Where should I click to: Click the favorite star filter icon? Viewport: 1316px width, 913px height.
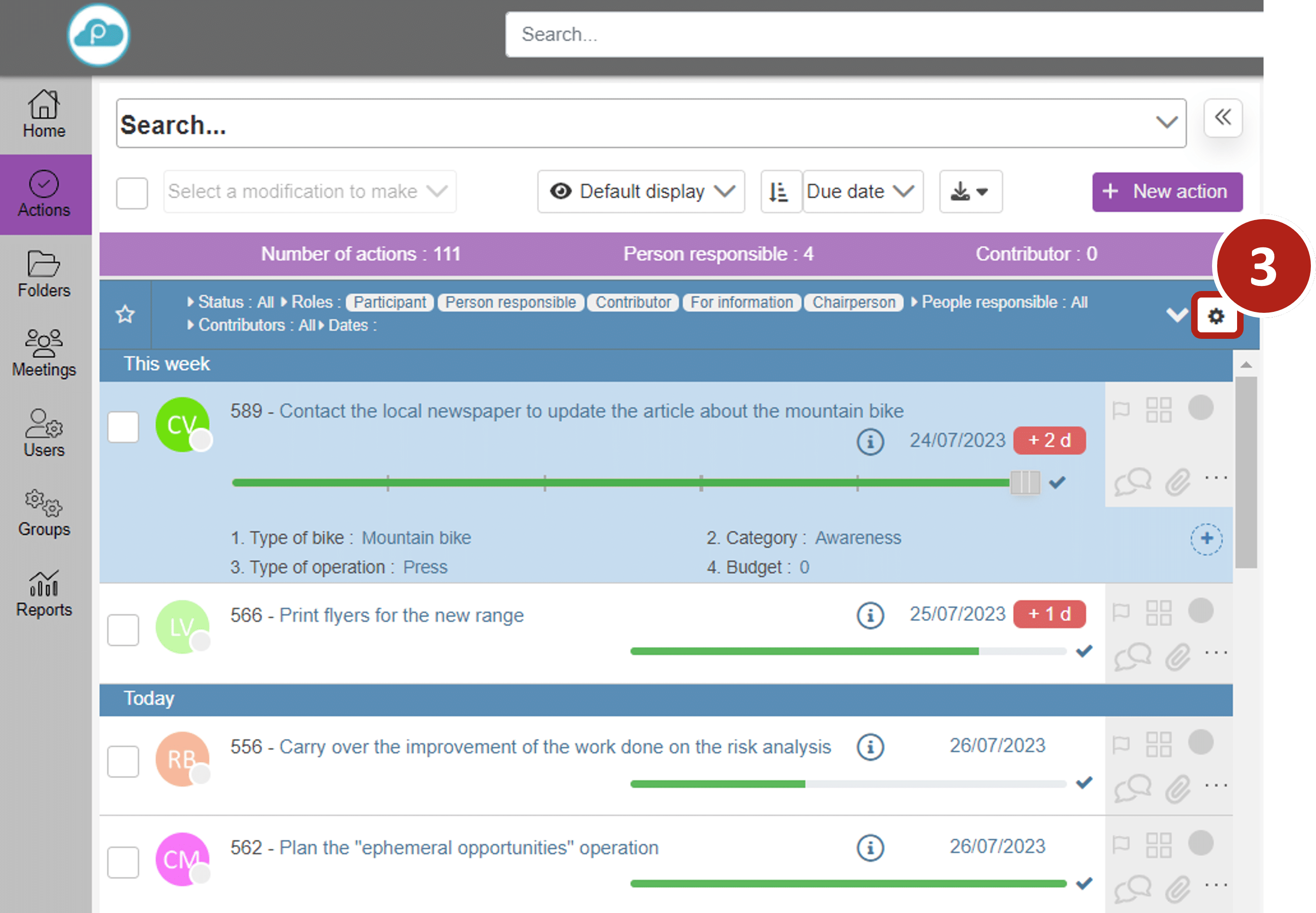point(125,314)
